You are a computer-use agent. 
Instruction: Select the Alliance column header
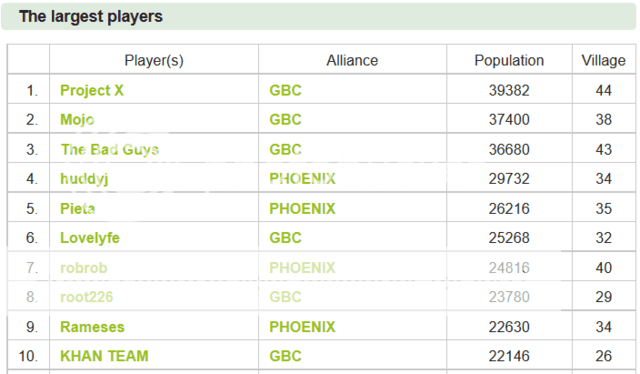pyautogui.click(x=352, y=60)
